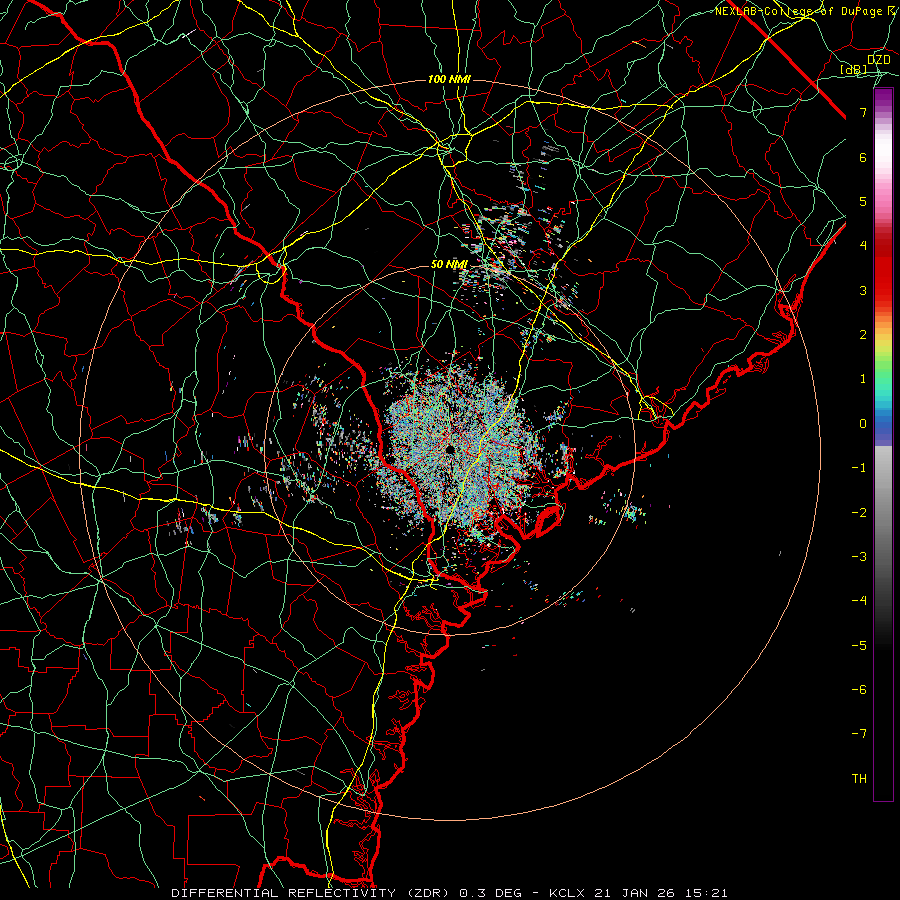This screenshot has height=900, width=900.
Task: Select the "-4" value on the dB scale
Action: [859, 601]
